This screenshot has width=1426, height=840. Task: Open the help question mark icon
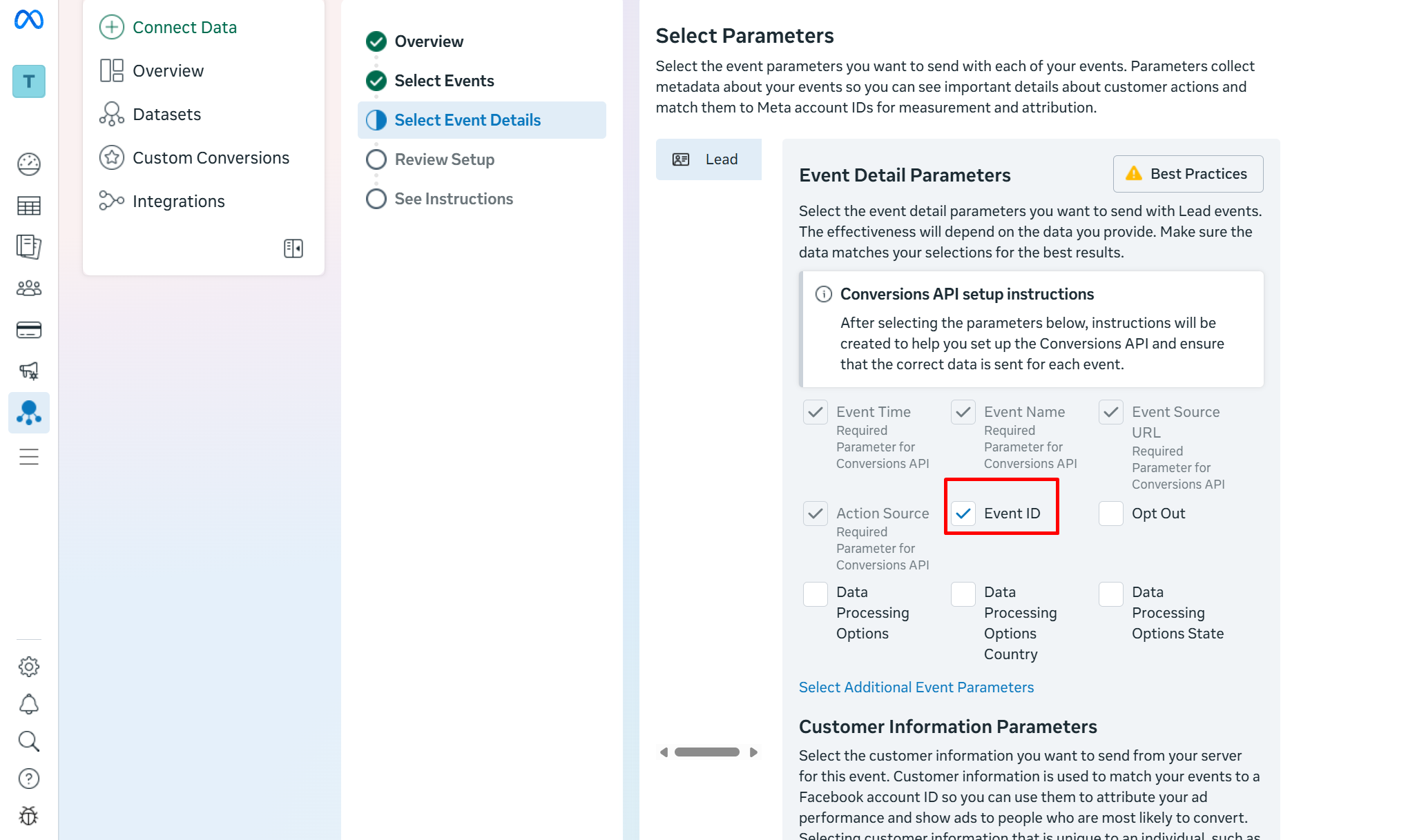pos(29,779)
